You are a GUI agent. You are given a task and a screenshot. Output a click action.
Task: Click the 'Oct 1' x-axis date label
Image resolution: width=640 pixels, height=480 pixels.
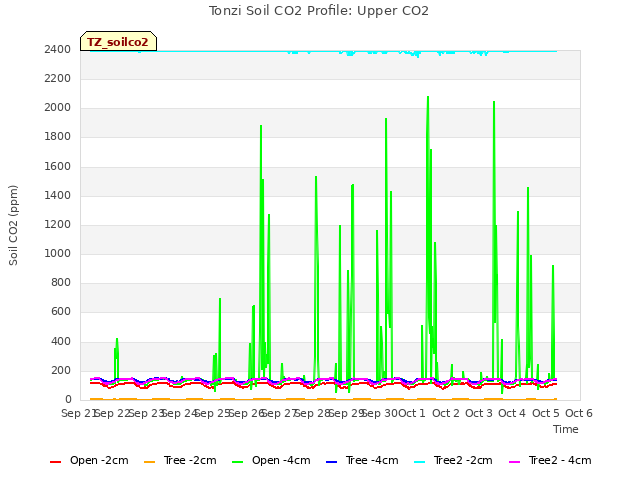coord(412,413)
